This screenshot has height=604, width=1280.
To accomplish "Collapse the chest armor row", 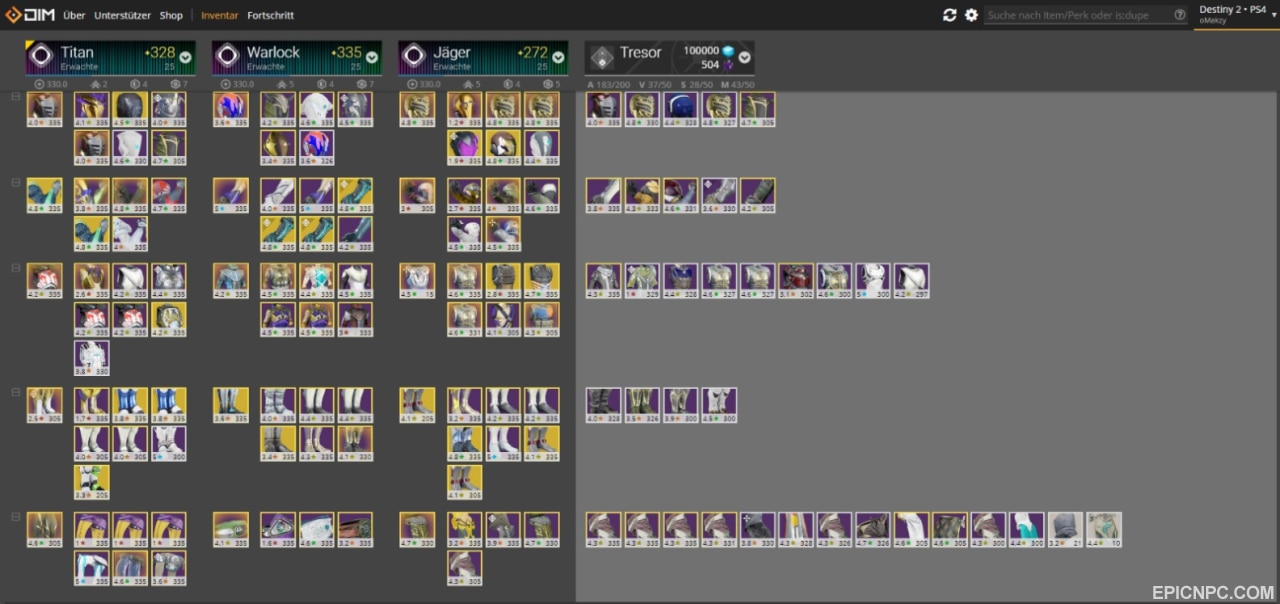I will pos(15,267).
